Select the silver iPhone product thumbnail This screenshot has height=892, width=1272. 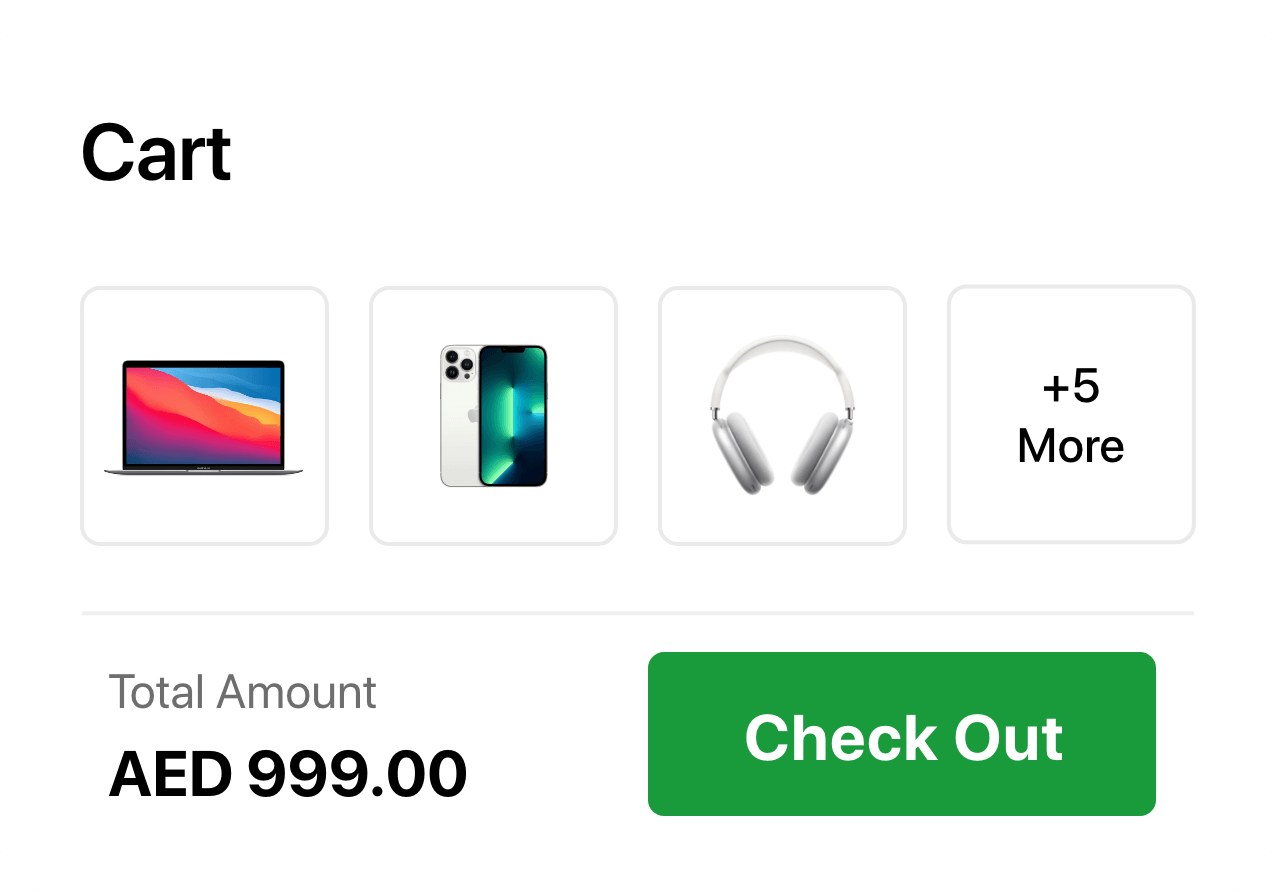493,416
